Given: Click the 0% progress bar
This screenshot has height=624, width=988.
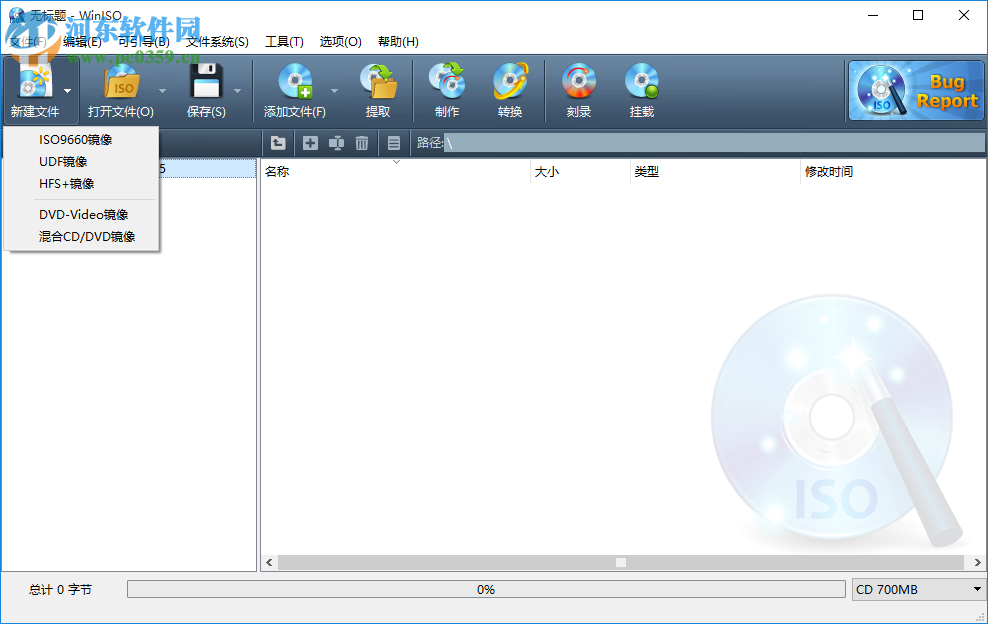Looking at the screenshot, I should point(486,589).
